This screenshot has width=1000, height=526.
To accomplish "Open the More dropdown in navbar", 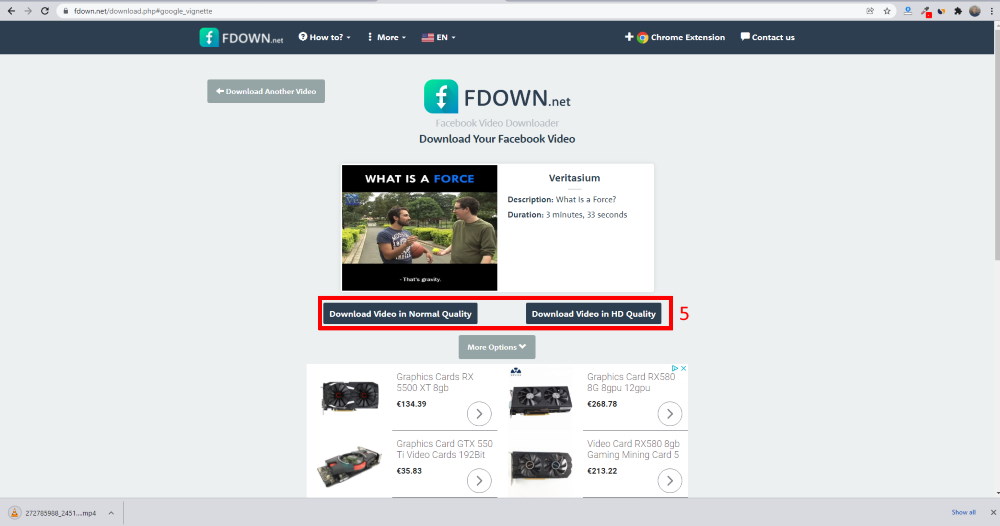I will point(386,37).
